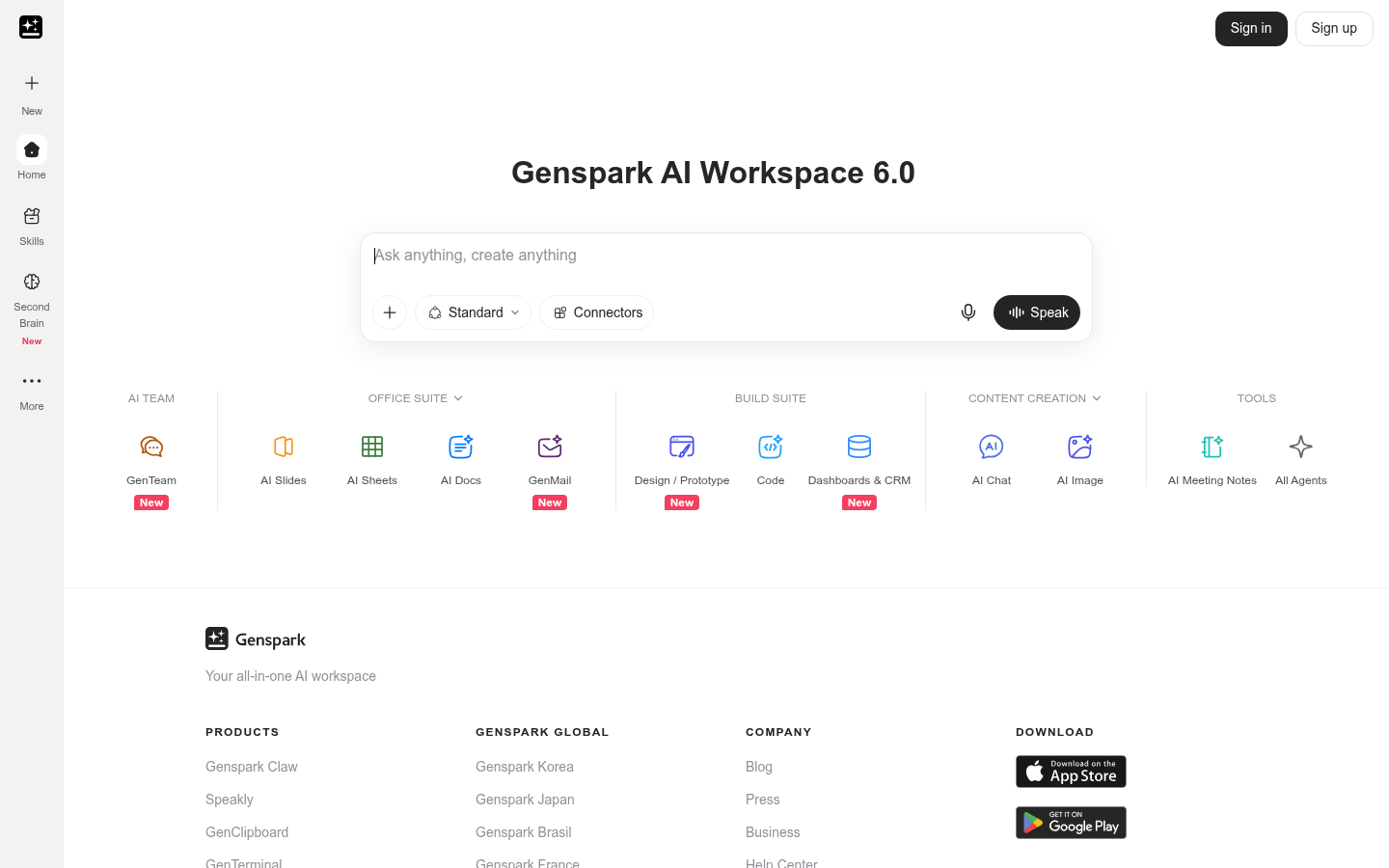Image resolution: width=1389 pixels, height=868 pixels.
Task: Launch AI Sheets
Action: pyautogui.click(x=372, y=460)
